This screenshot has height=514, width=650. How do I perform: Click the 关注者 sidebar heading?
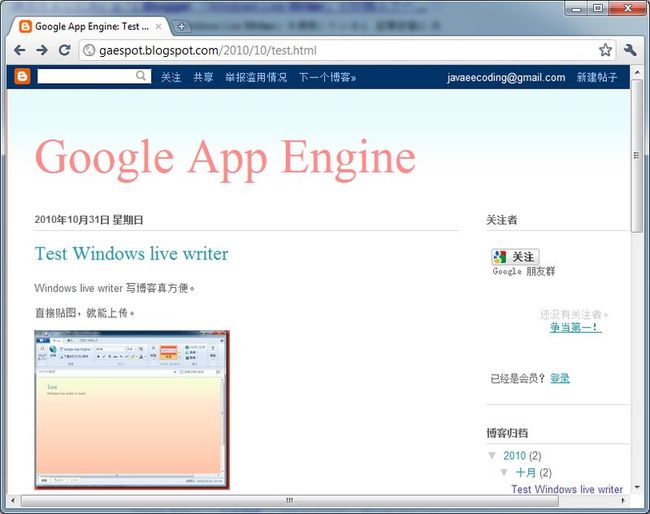[x=502, y=220]
